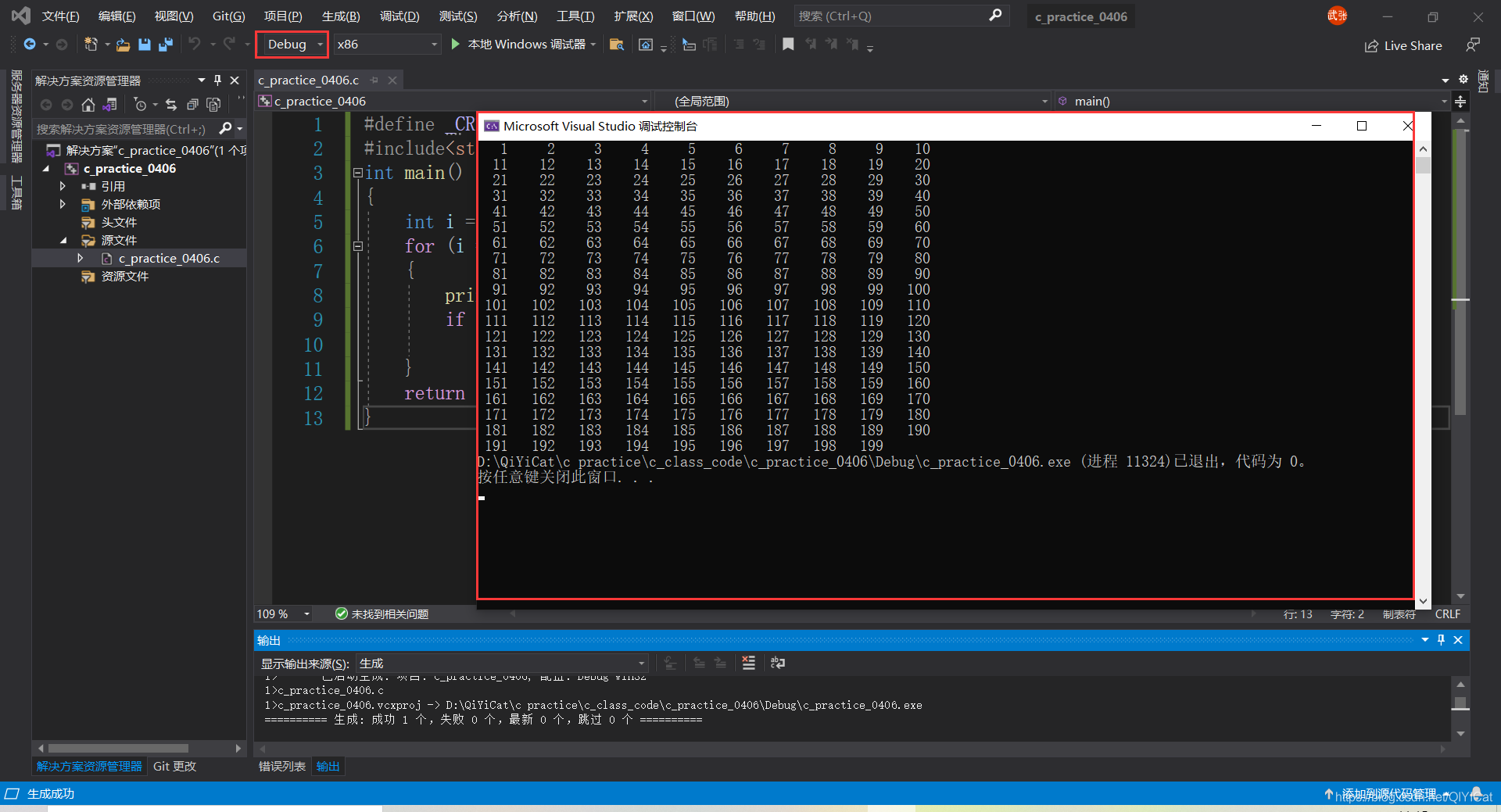Image resolution: width=1501 pixels, height=812 pixels.
Task: Open the feedback icon next to Live Share
Action: 1473,45
